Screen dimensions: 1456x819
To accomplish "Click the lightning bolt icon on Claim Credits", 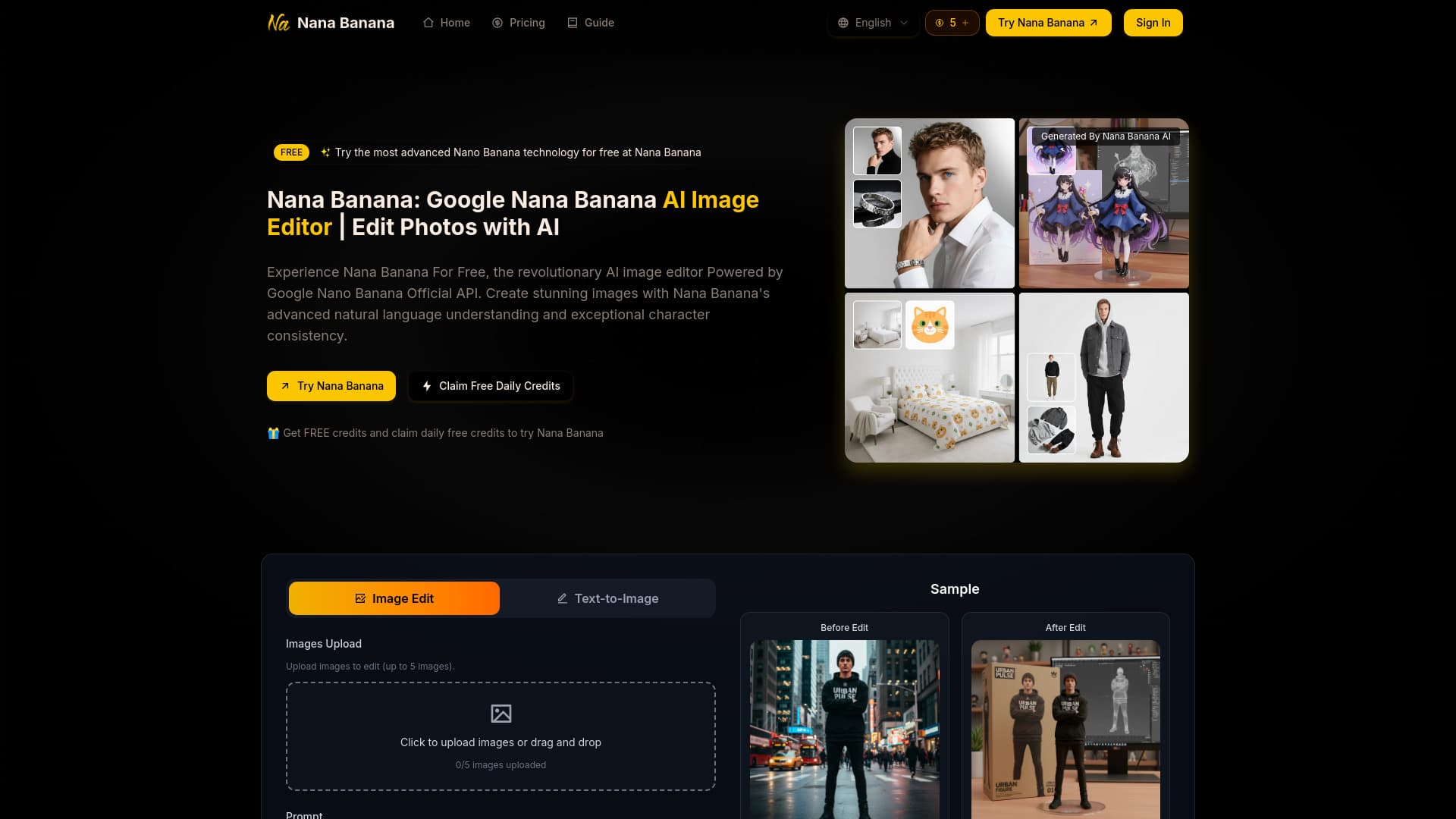I will 427,386.
